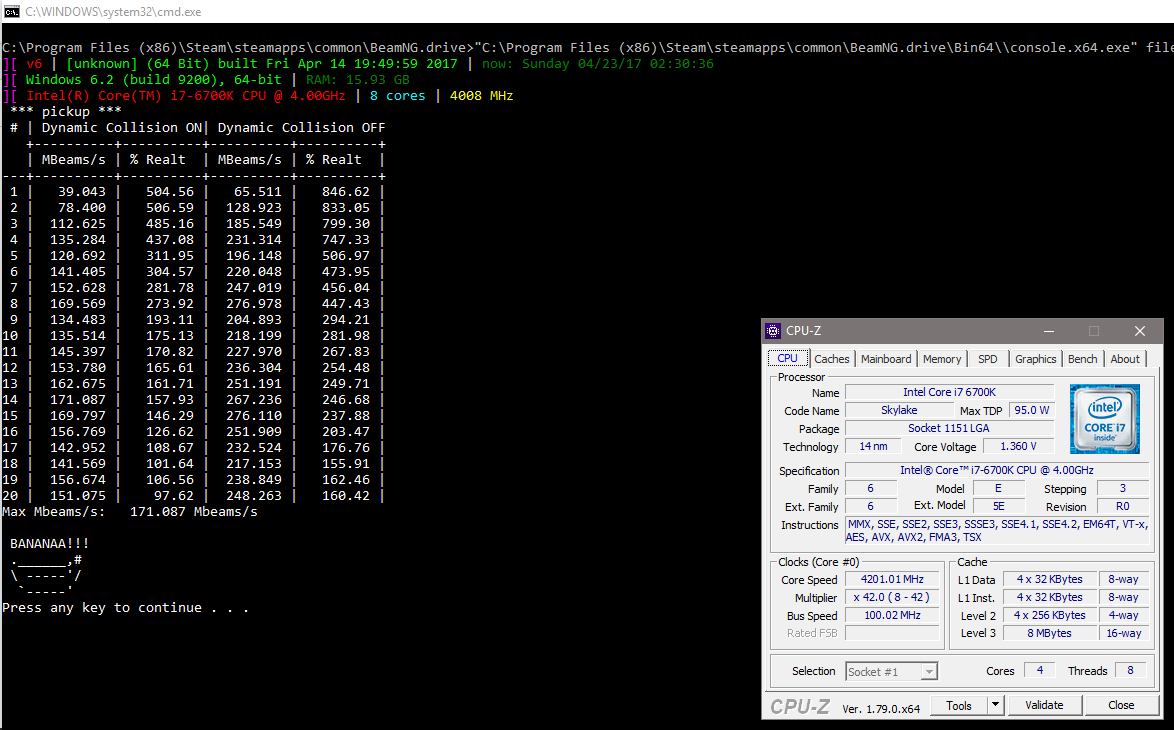
Task: Click the Core Speed value field
Action: click(x=893, y=580)
